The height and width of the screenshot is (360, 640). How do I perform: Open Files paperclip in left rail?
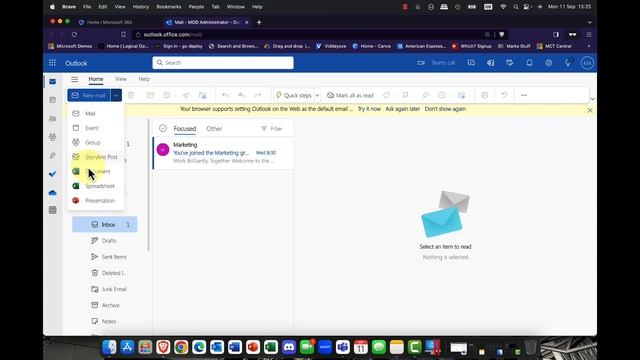(x=53, y=156)
